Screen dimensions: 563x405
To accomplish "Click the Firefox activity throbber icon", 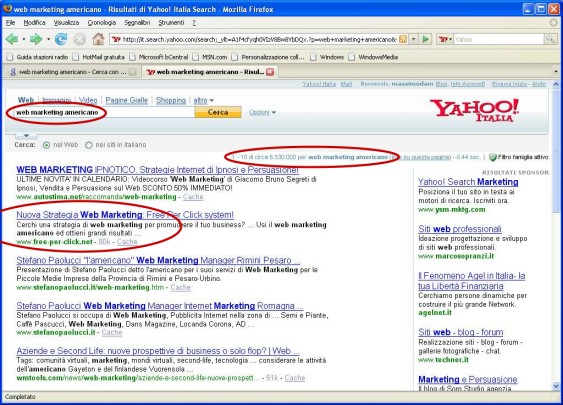I will pyautogui.click(x=554, y=22).
